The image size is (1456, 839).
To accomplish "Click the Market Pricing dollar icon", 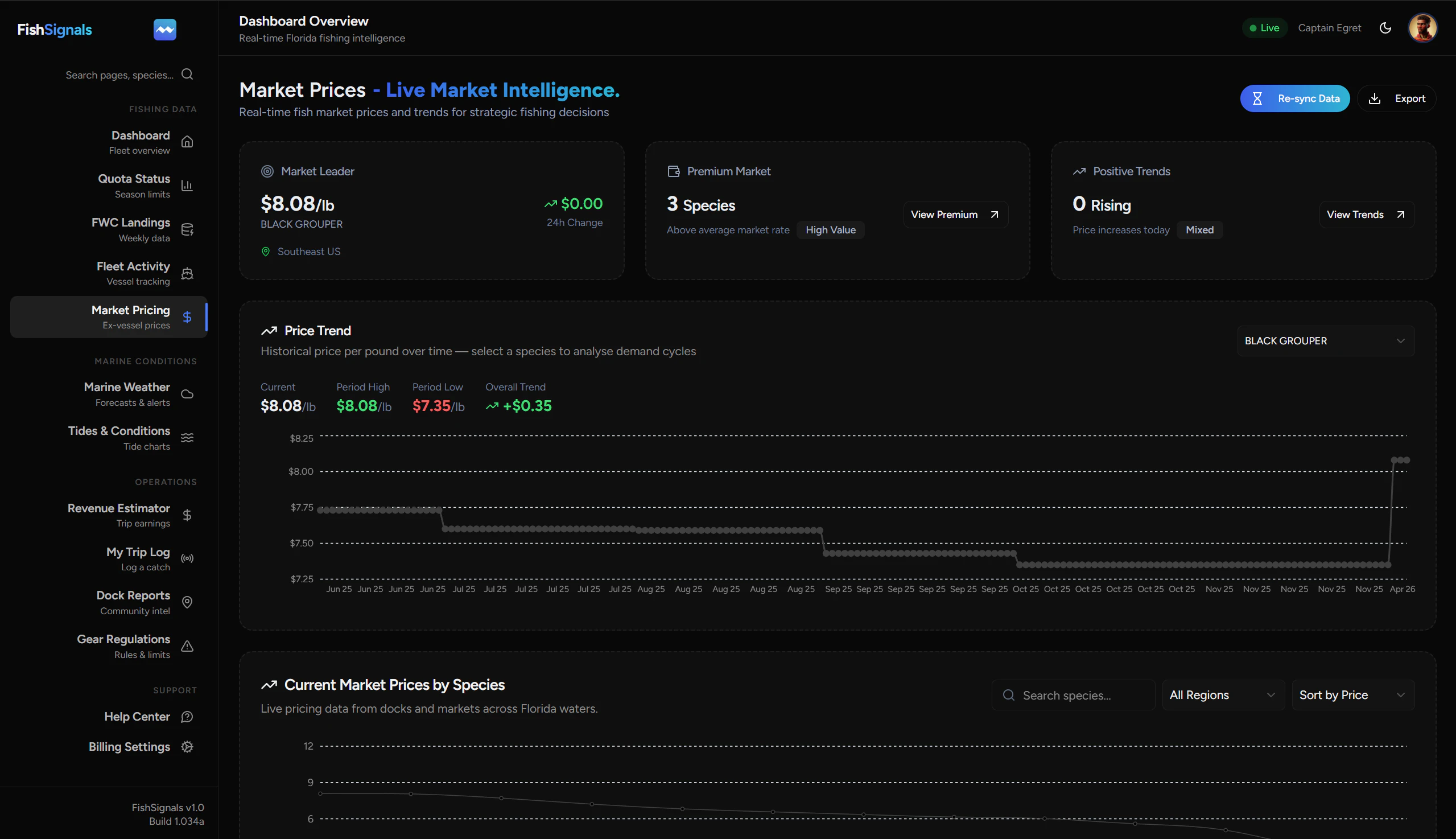I will point(187,317).
